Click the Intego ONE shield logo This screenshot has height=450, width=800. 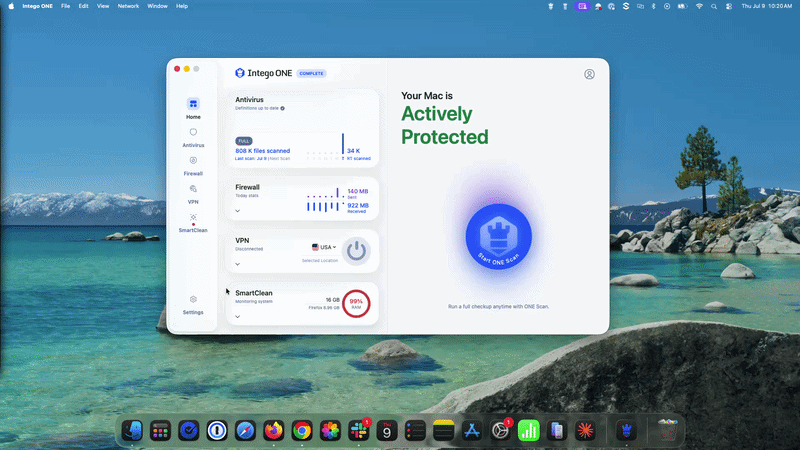pos(239,73)
